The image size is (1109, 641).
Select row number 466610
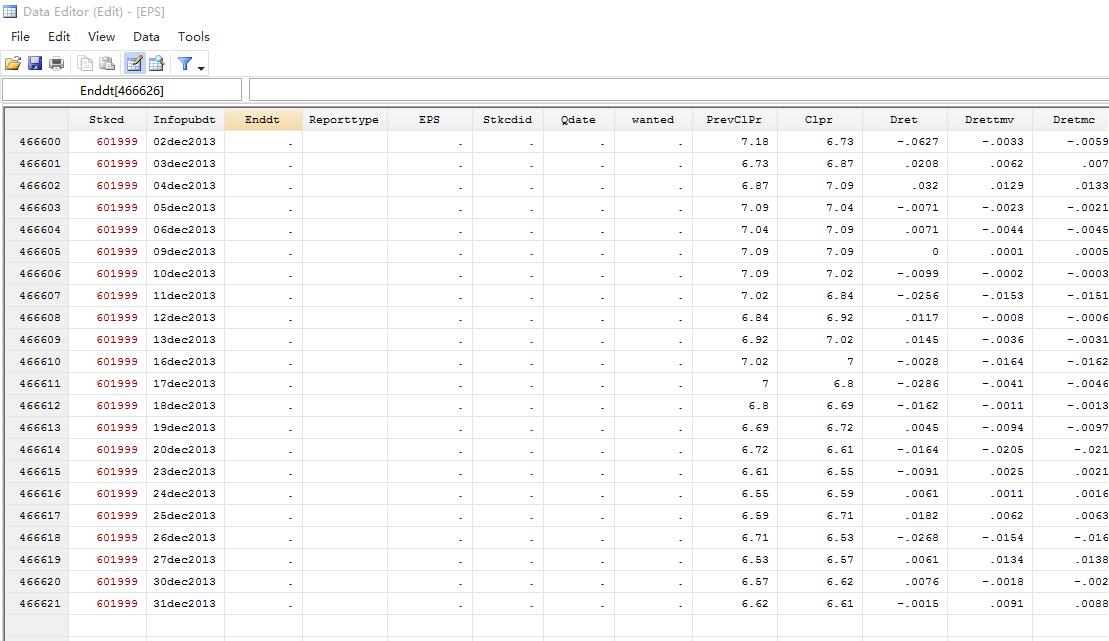37,362
